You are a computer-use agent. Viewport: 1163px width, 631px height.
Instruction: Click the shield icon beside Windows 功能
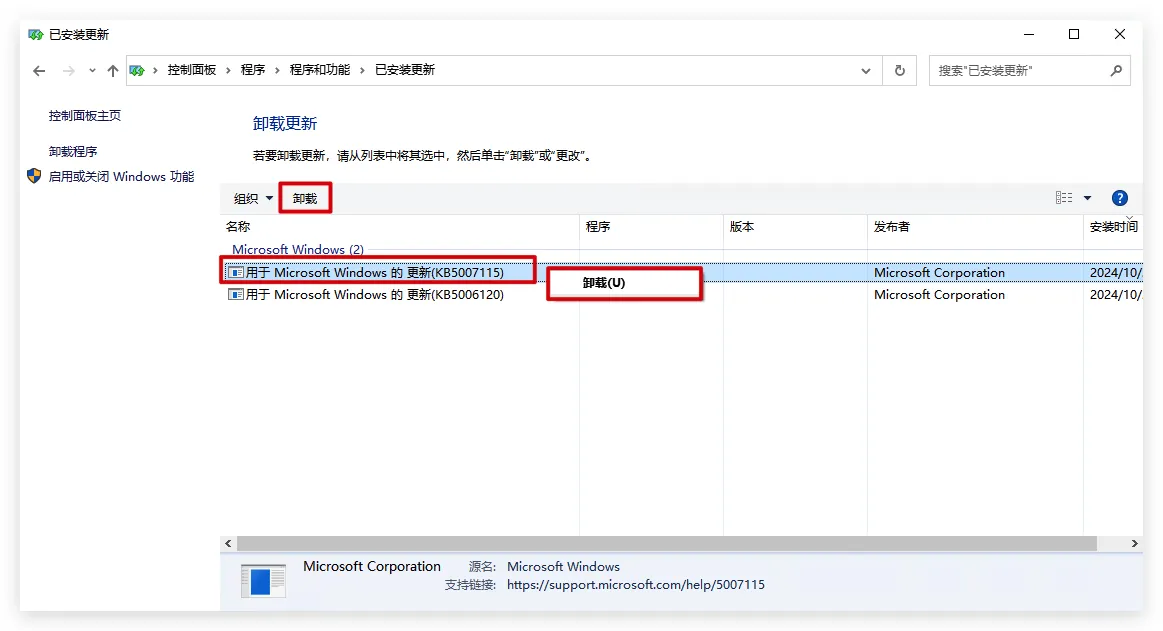click(35, 176)
